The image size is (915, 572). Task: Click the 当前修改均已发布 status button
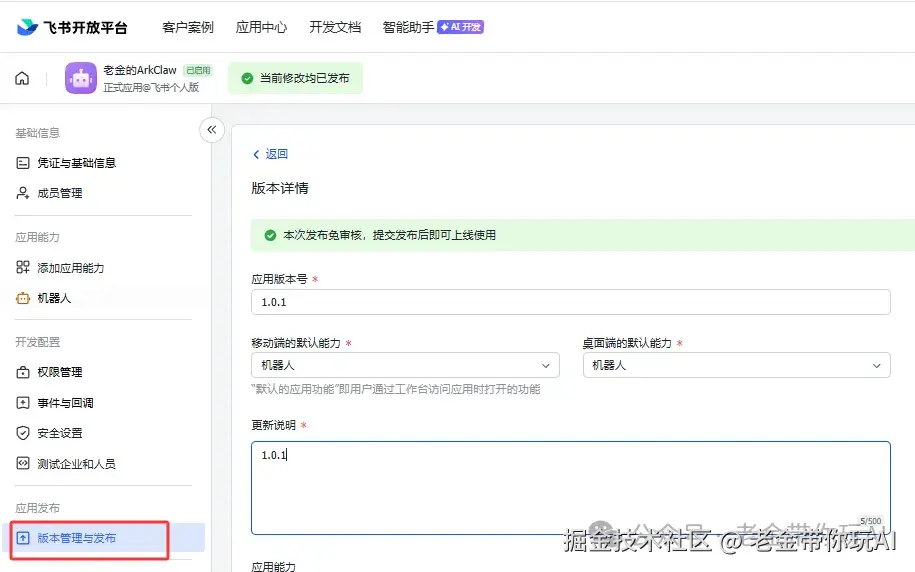pos(295,78)
